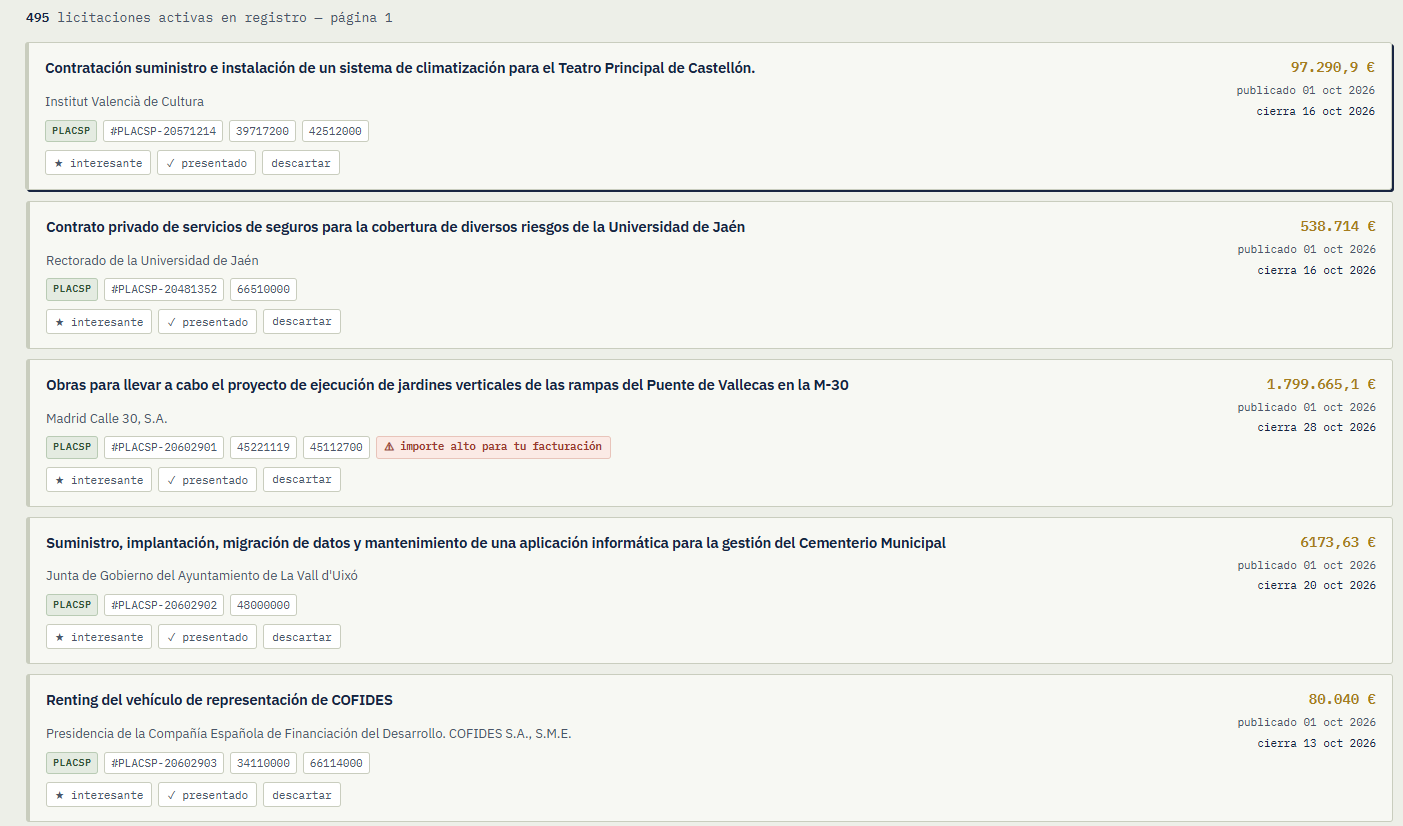The height and width of the screenshot is (826, 1403).
Task: Open the Cementerio Municipal aplicación informática title
Action: tap(496, 543)
